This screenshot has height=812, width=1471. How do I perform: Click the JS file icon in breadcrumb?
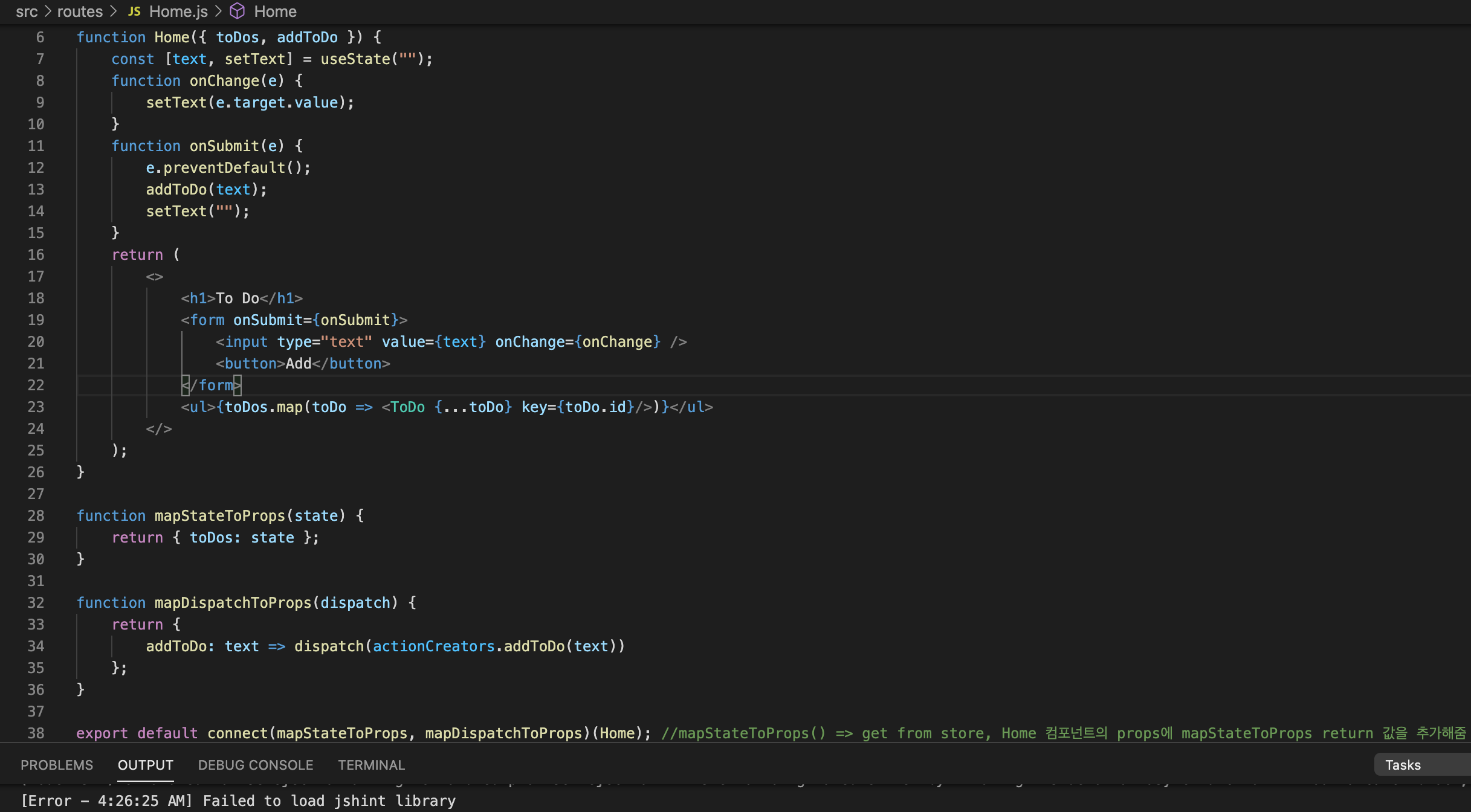click(x=134, y=11)
